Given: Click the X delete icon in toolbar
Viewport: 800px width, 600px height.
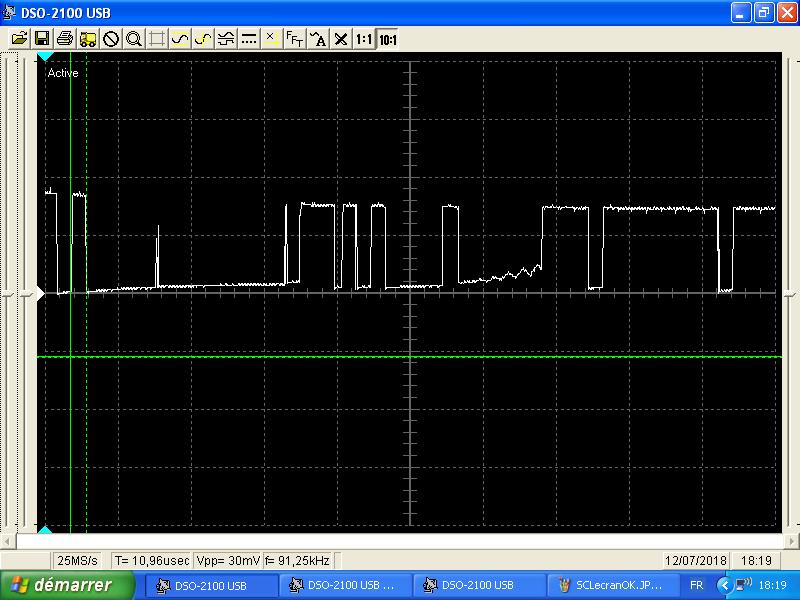Looking at the screenshot, I should click(341, 39).
